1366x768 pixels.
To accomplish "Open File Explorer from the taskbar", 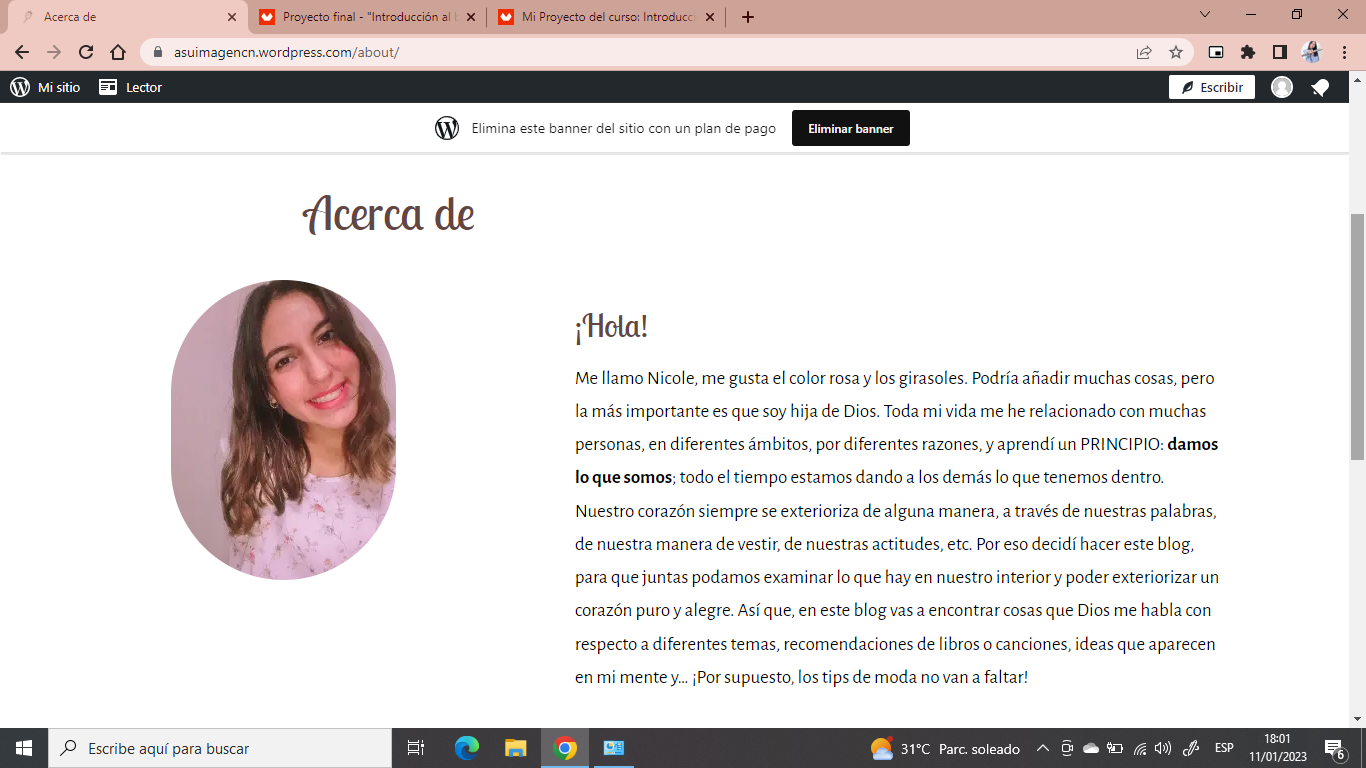I will (516, 748).
